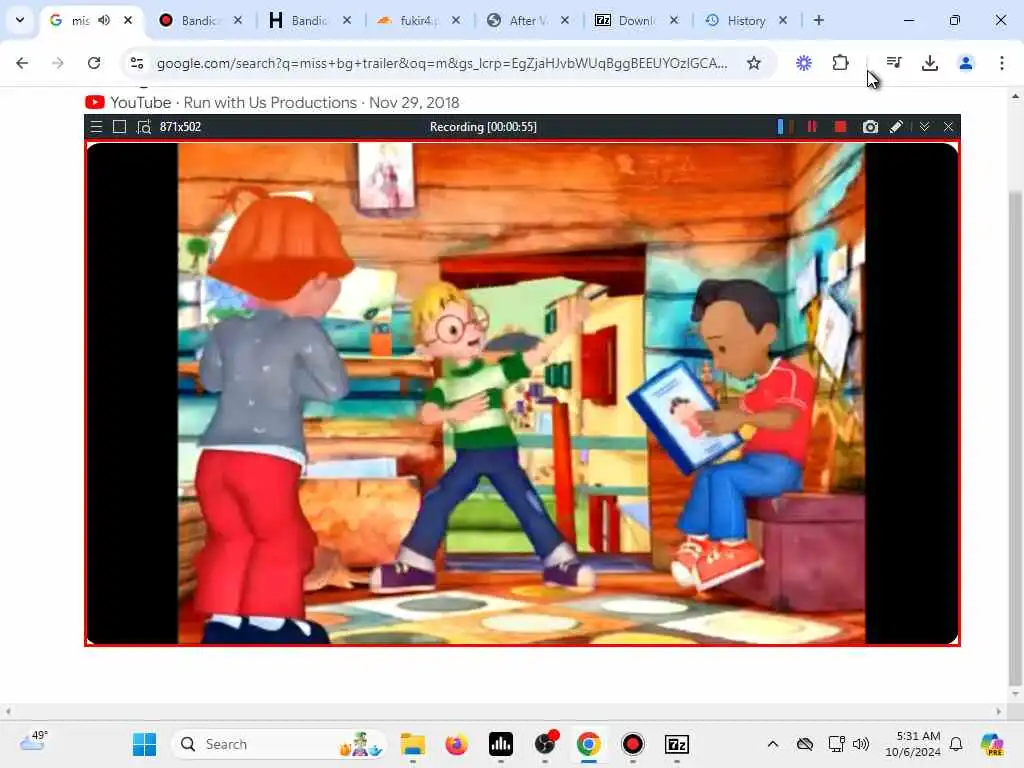Click the address bar URL field
The image size is (1024, 768).
[x=441, y=63]
